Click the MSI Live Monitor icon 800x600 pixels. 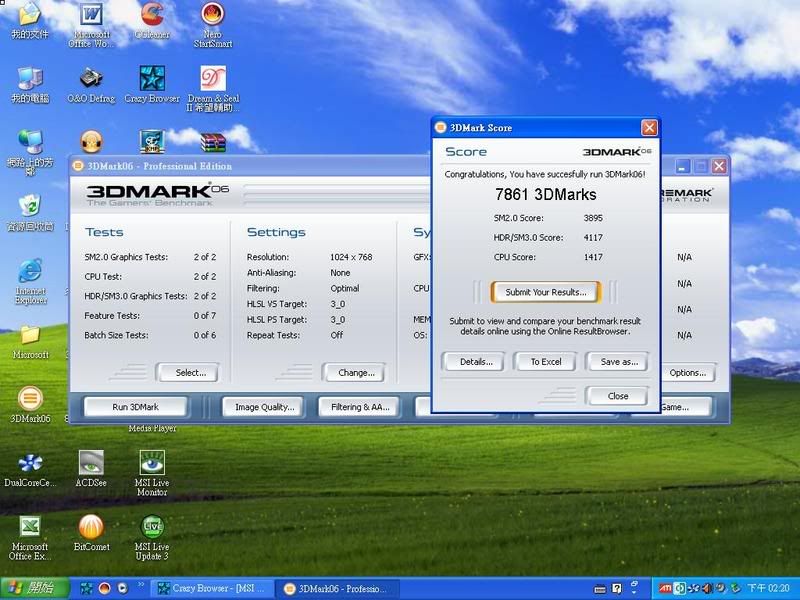pos(152,463)
